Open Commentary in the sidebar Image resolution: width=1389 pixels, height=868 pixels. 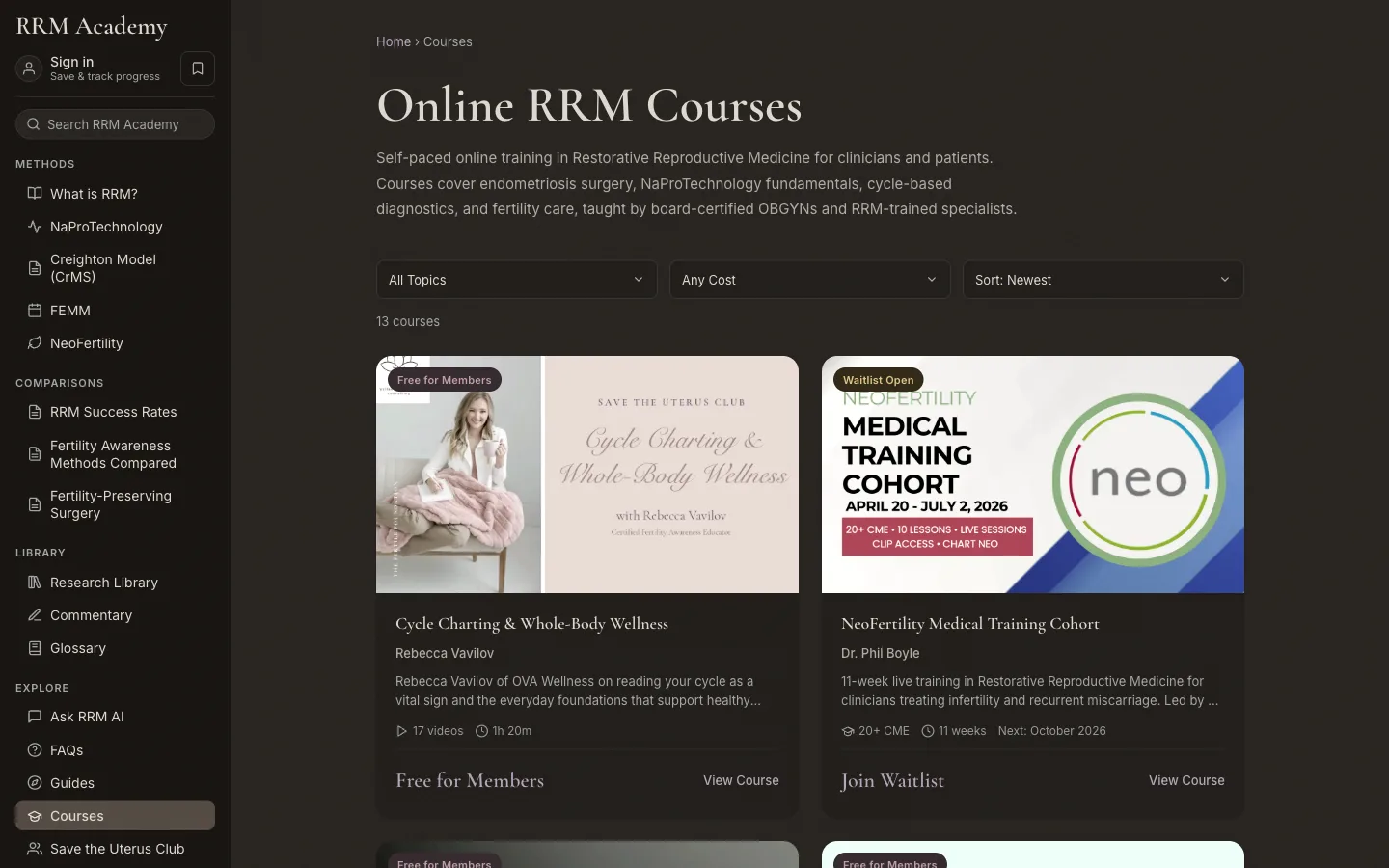(x=115, y=615)
